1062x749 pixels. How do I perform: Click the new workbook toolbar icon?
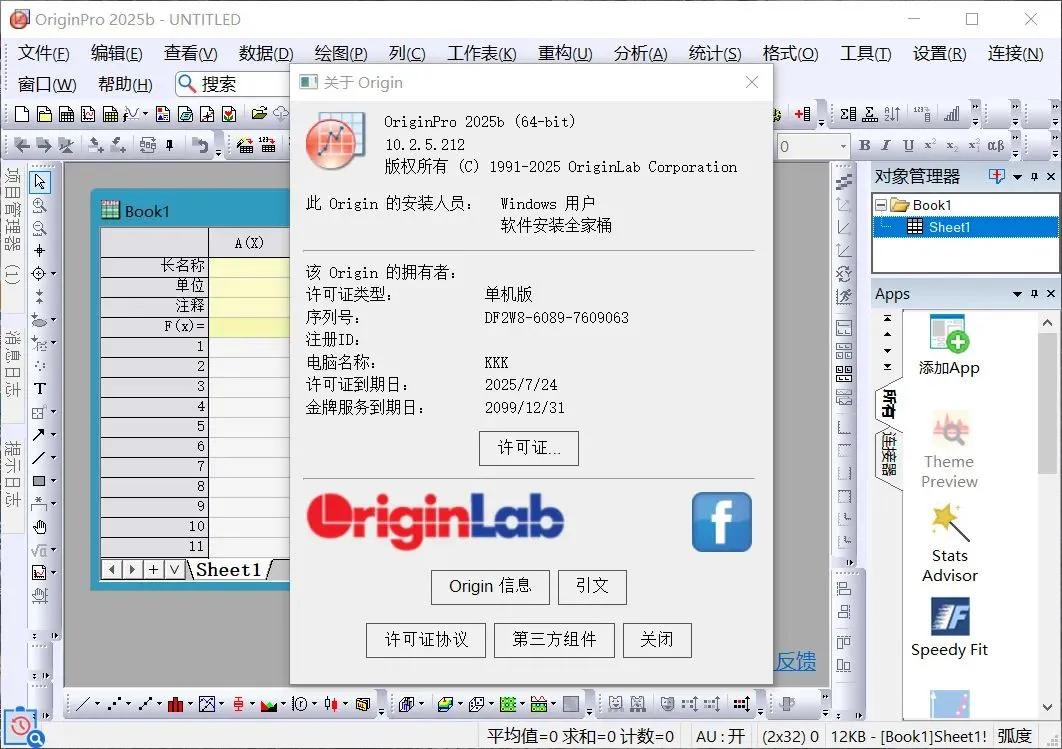pyautogui.click(x=66, y=114)
